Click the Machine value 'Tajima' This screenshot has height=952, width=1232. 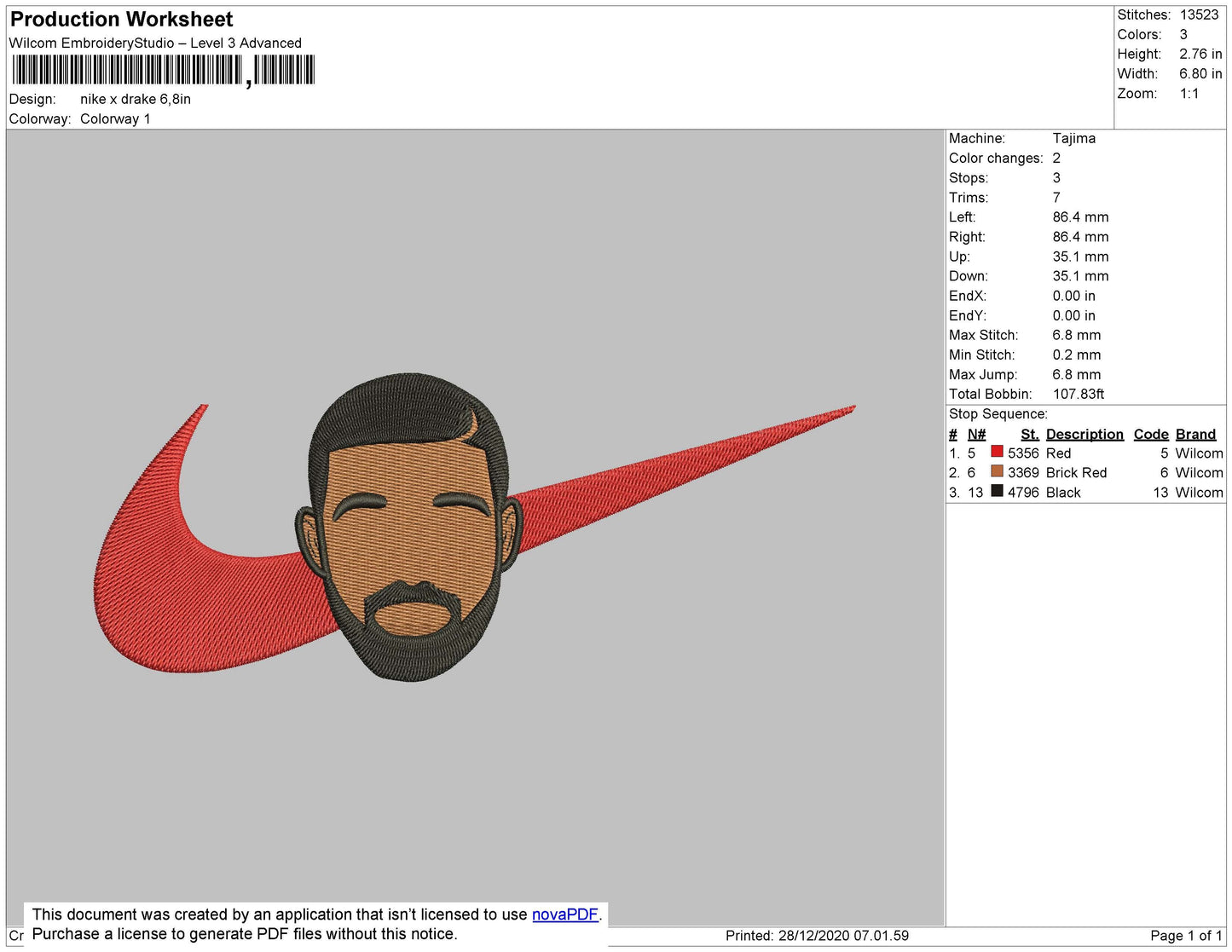pyautogui.click(x=1073, y=138)
